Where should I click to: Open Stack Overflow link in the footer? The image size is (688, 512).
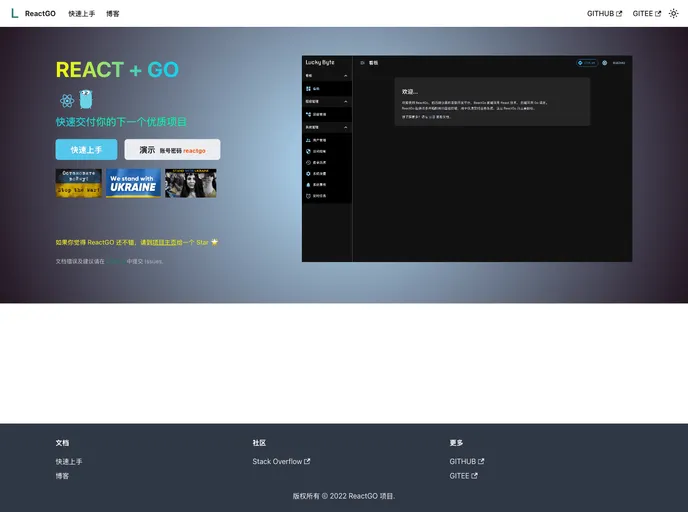[x=281, y=462]
